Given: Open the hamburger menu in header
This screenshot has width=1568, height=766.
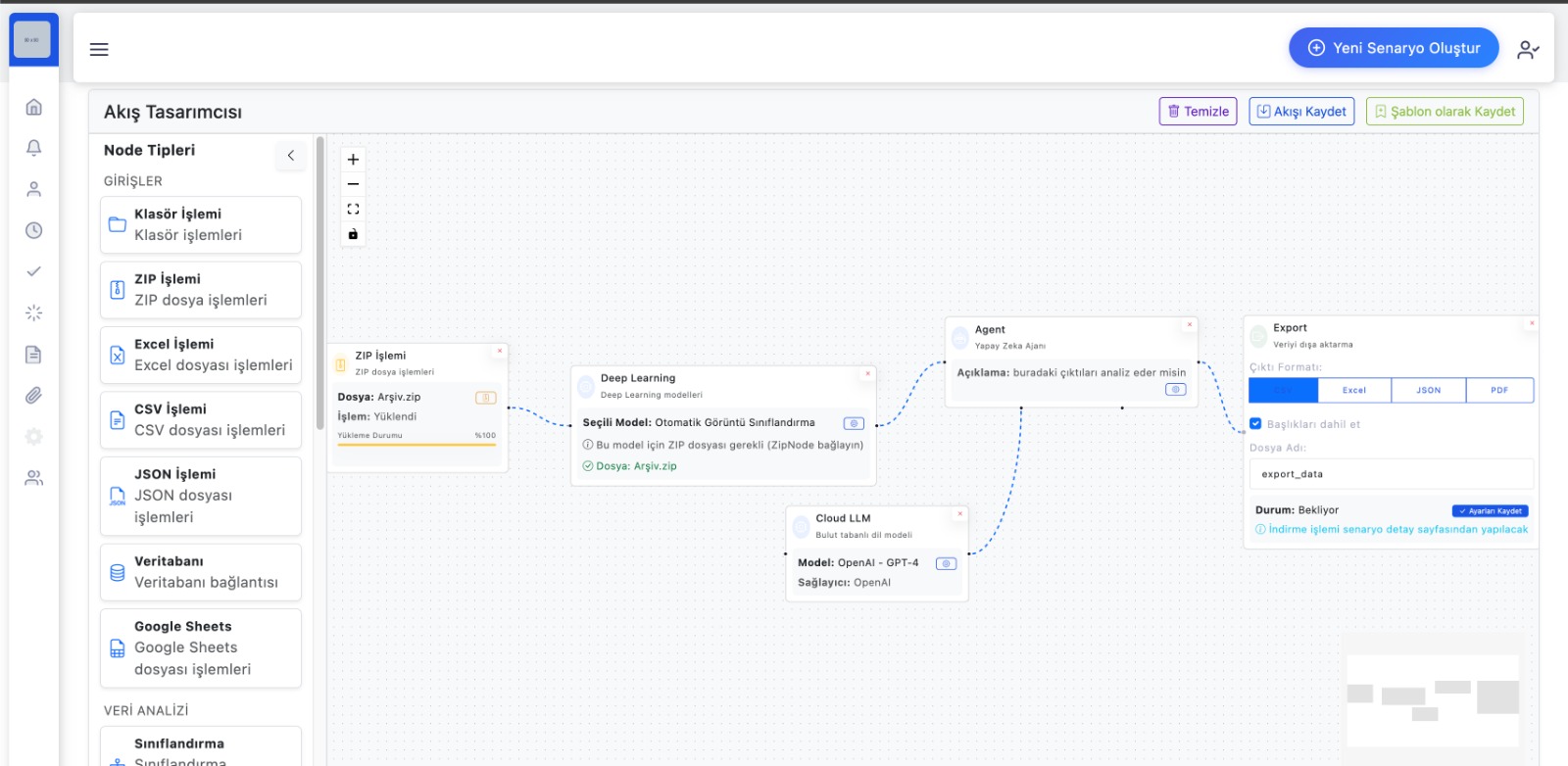Looking at the screenshot, I should [x=99, y=49].
